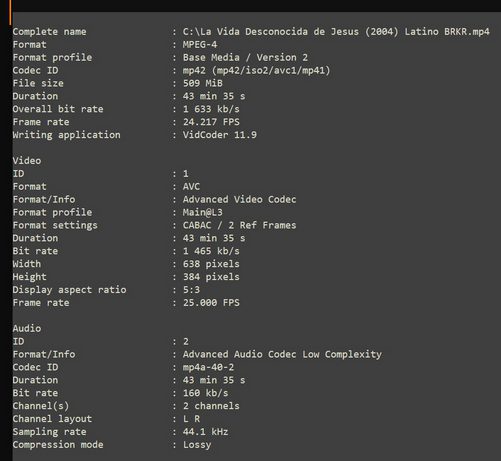Click the audio Bit rate 160 kb/s value
This screenshot has height=461, width=501.
pyautogui.click(x=205, y=393)
